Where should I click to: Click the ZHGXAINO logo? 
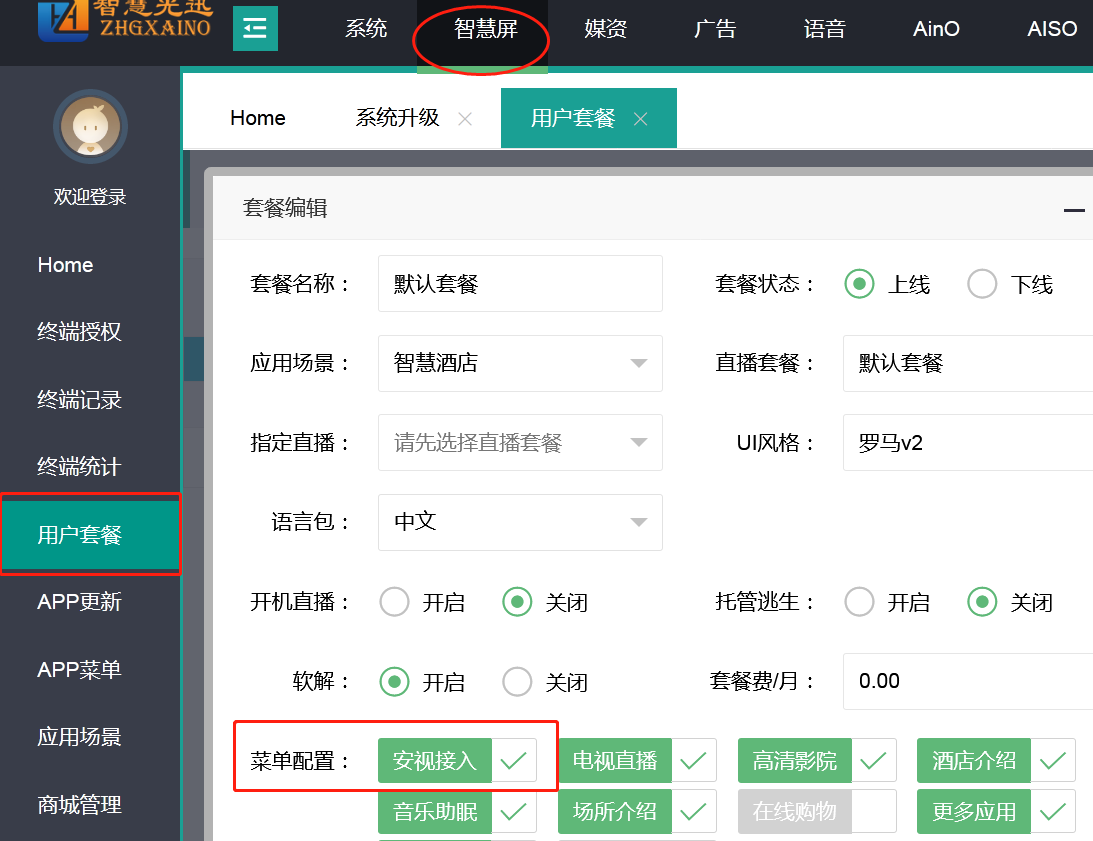point(125,21)
